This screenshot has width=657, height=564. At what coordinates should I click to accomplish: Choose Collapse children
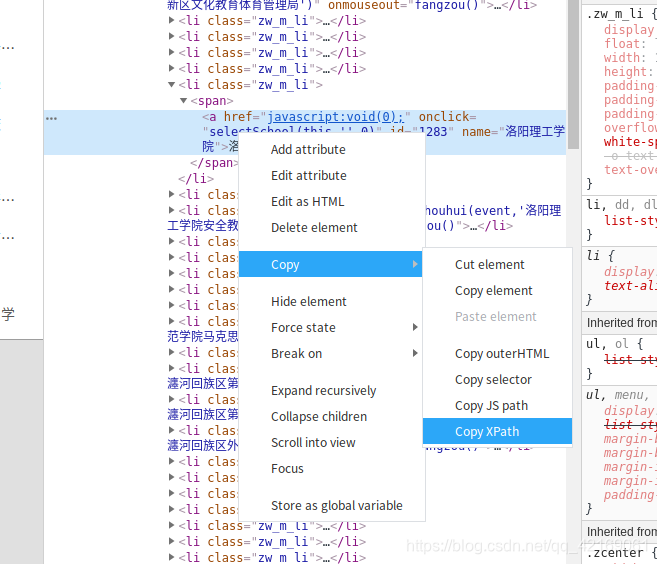pos(318,417)
